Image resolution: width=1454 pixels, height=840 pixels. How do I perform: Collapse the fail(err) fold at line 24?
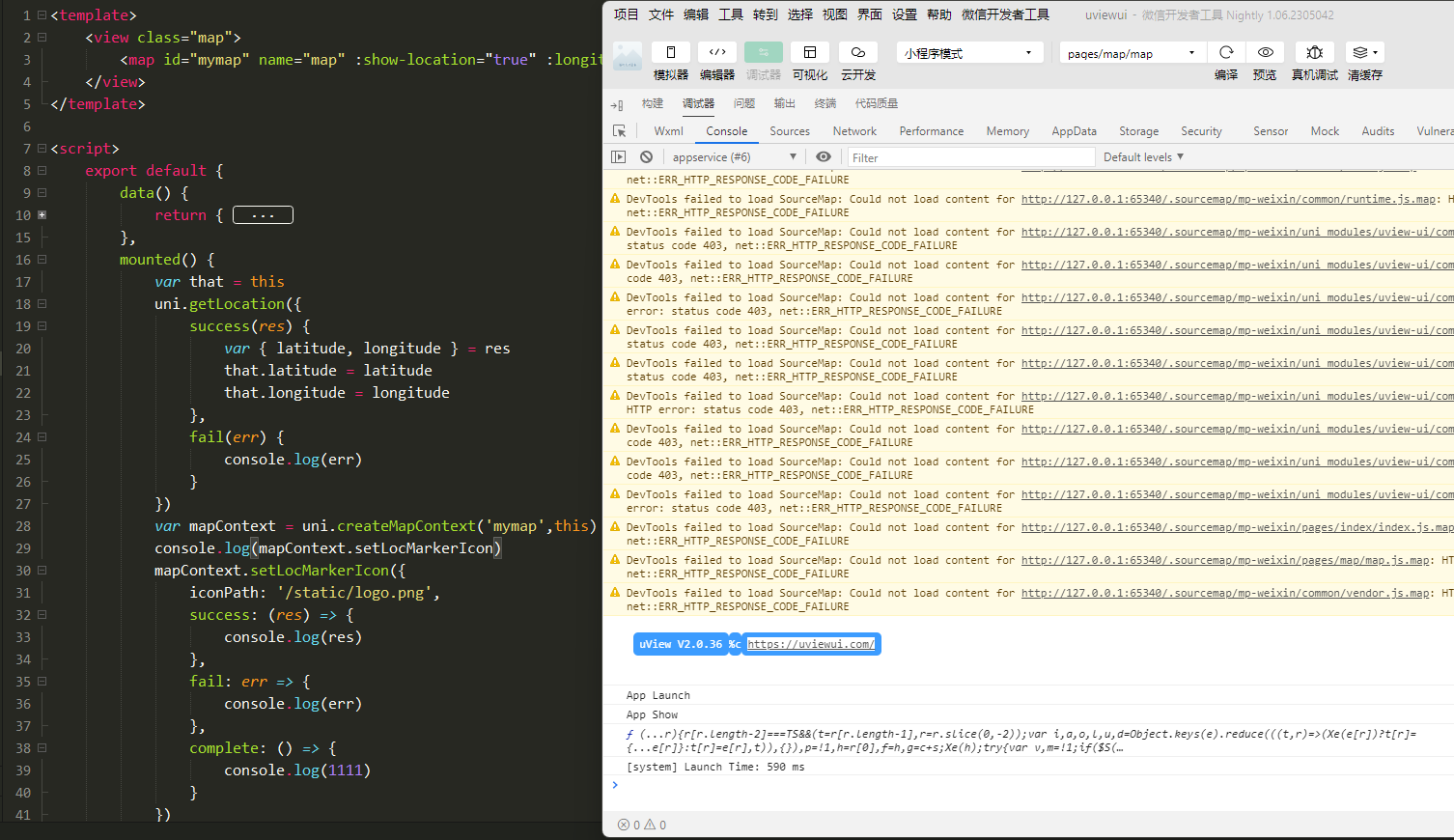[42, 437]
